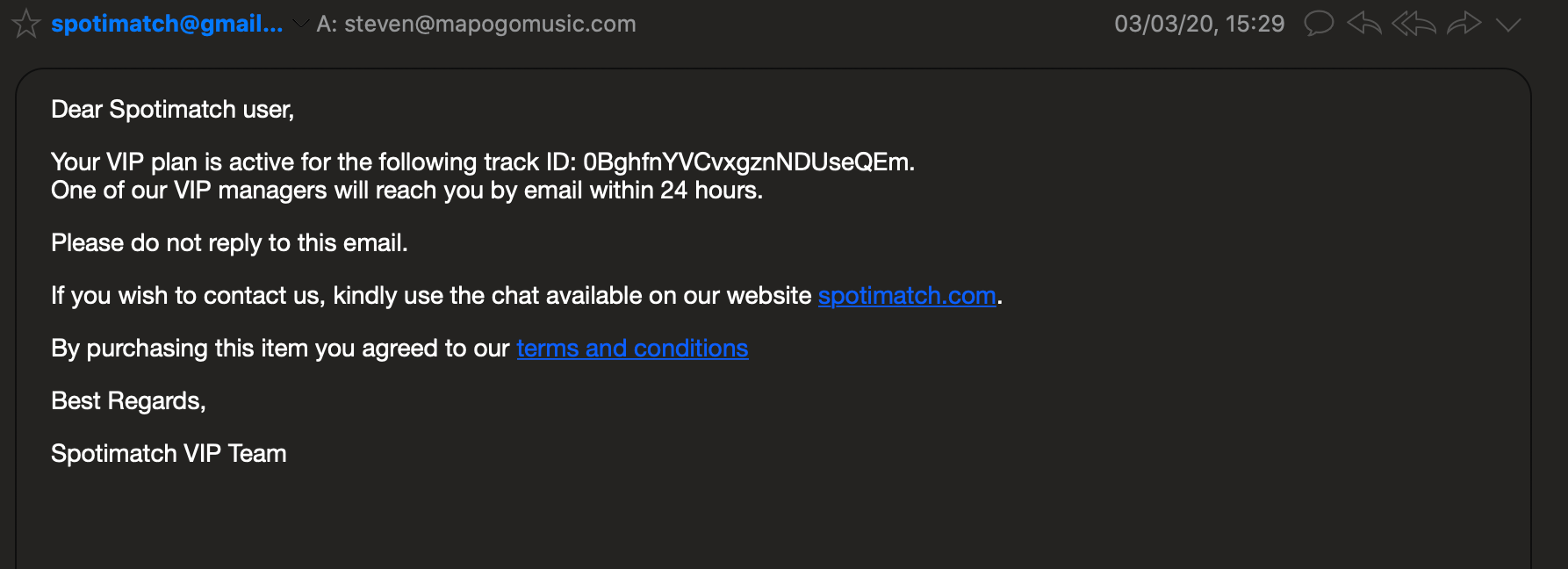Reply all with the double-arrow icon
Viewport: 1568px width, 569px height.
tap(1413, 23)
